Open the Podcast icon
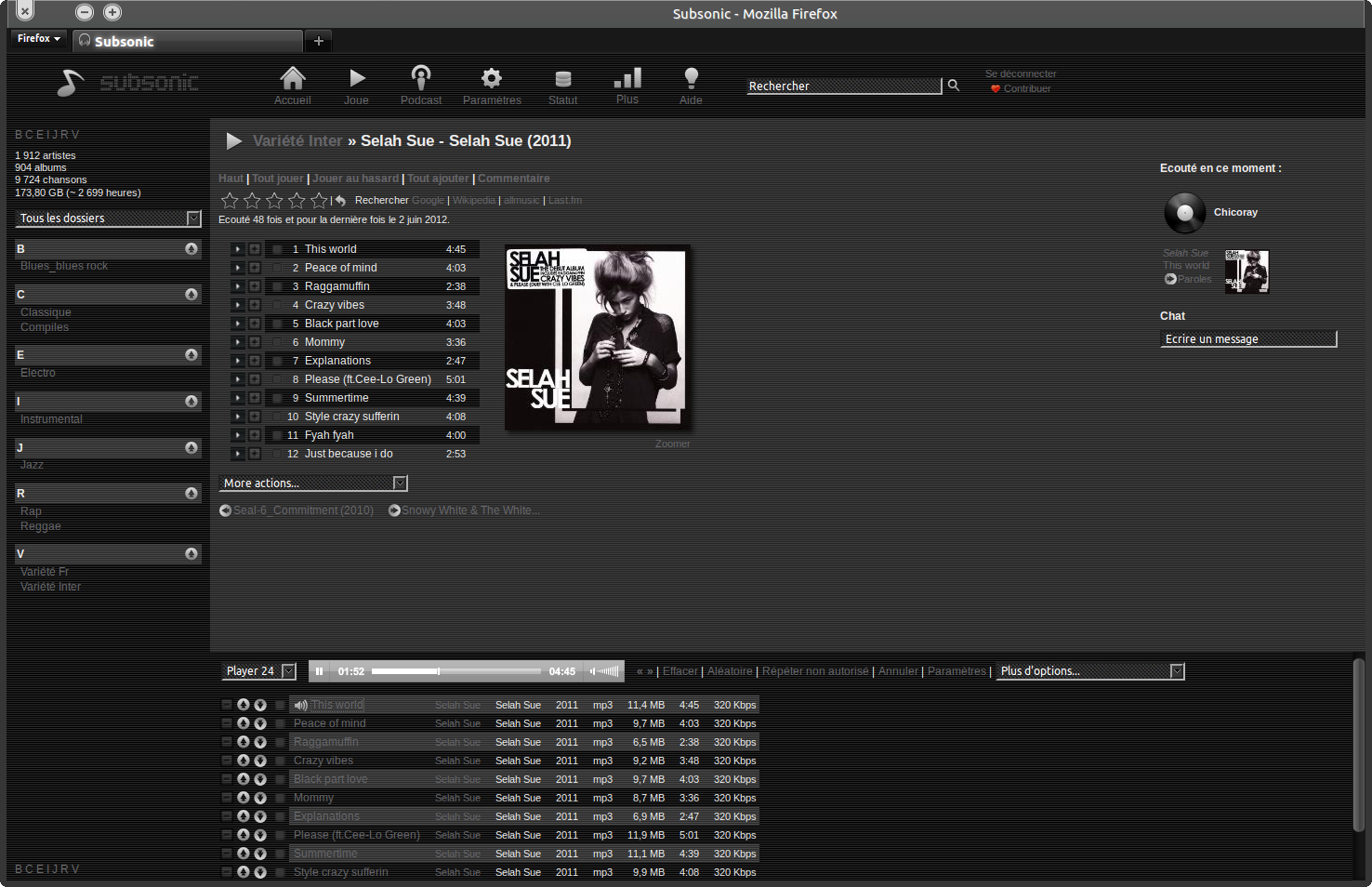 pyautogui.click(x=421, y=78)
